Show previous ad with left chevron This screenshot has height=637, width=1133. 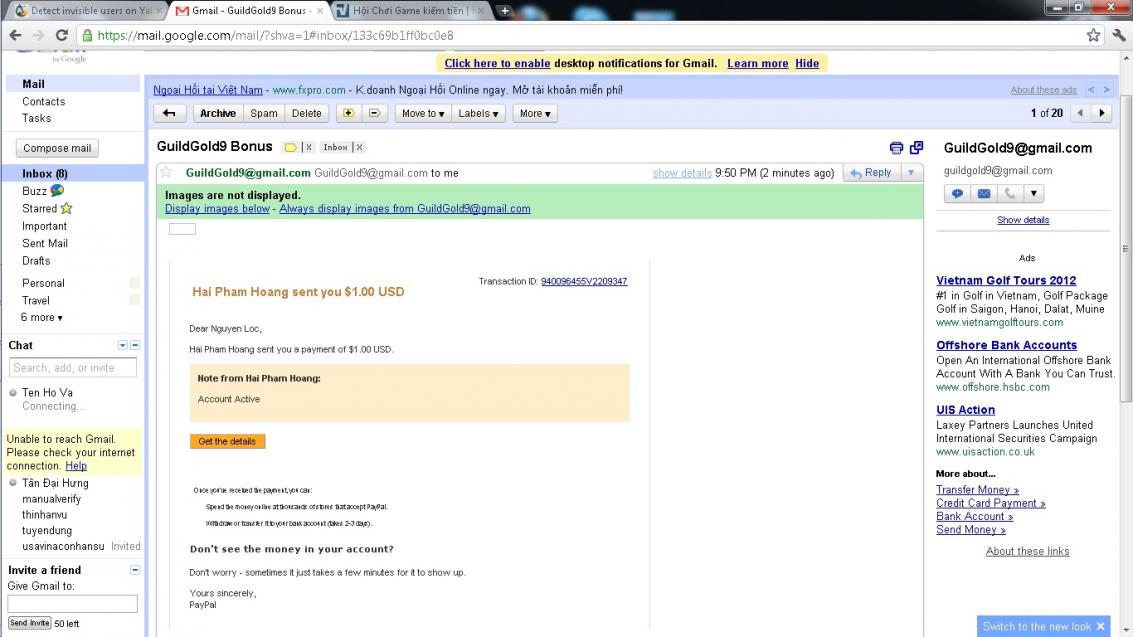point(1091,90)
